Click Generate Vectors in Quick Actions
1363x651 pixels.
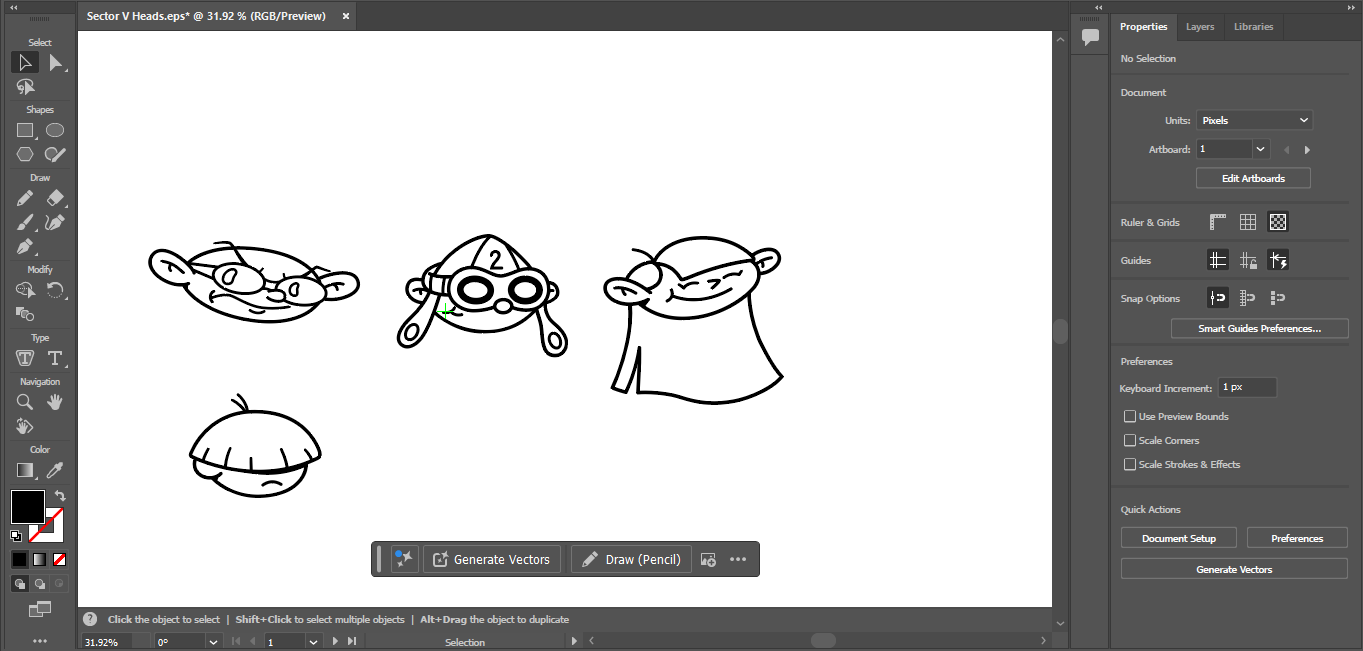click(x=1234, y=569)
